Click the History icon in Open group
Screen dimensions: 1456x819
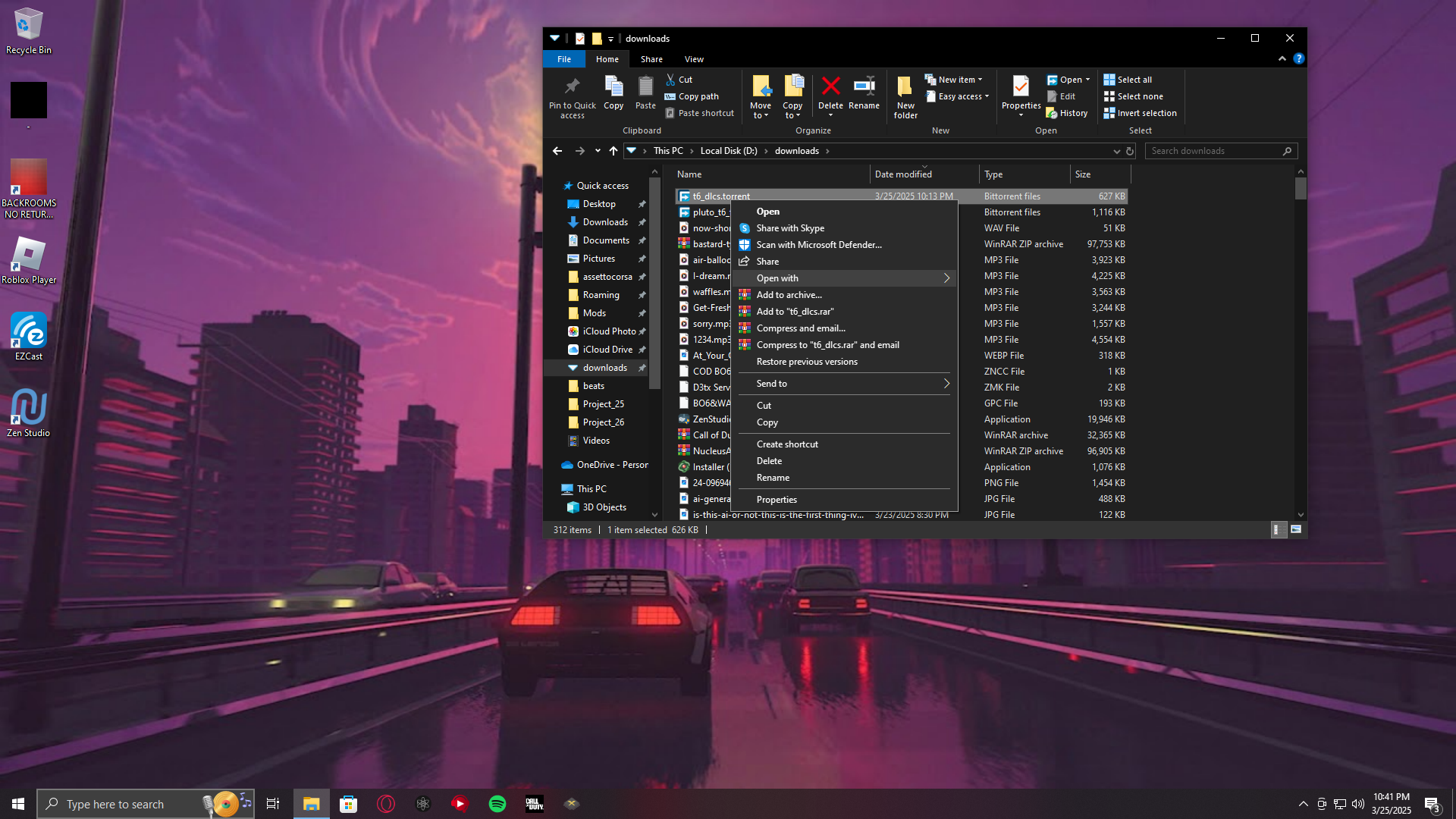pyautogui.click(x=1051, y=113)
